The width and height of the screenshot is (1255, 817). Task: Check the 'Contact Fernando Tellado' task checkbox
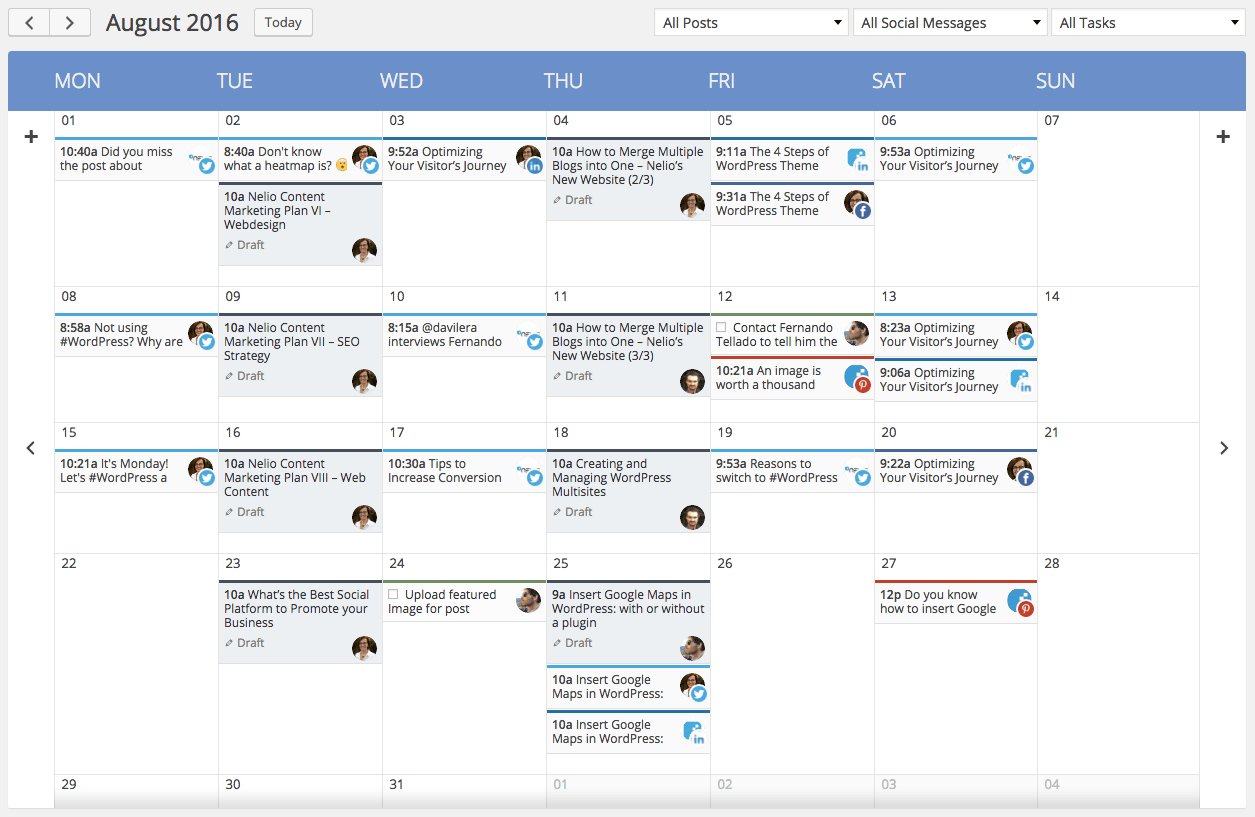(x=721, y=328)
